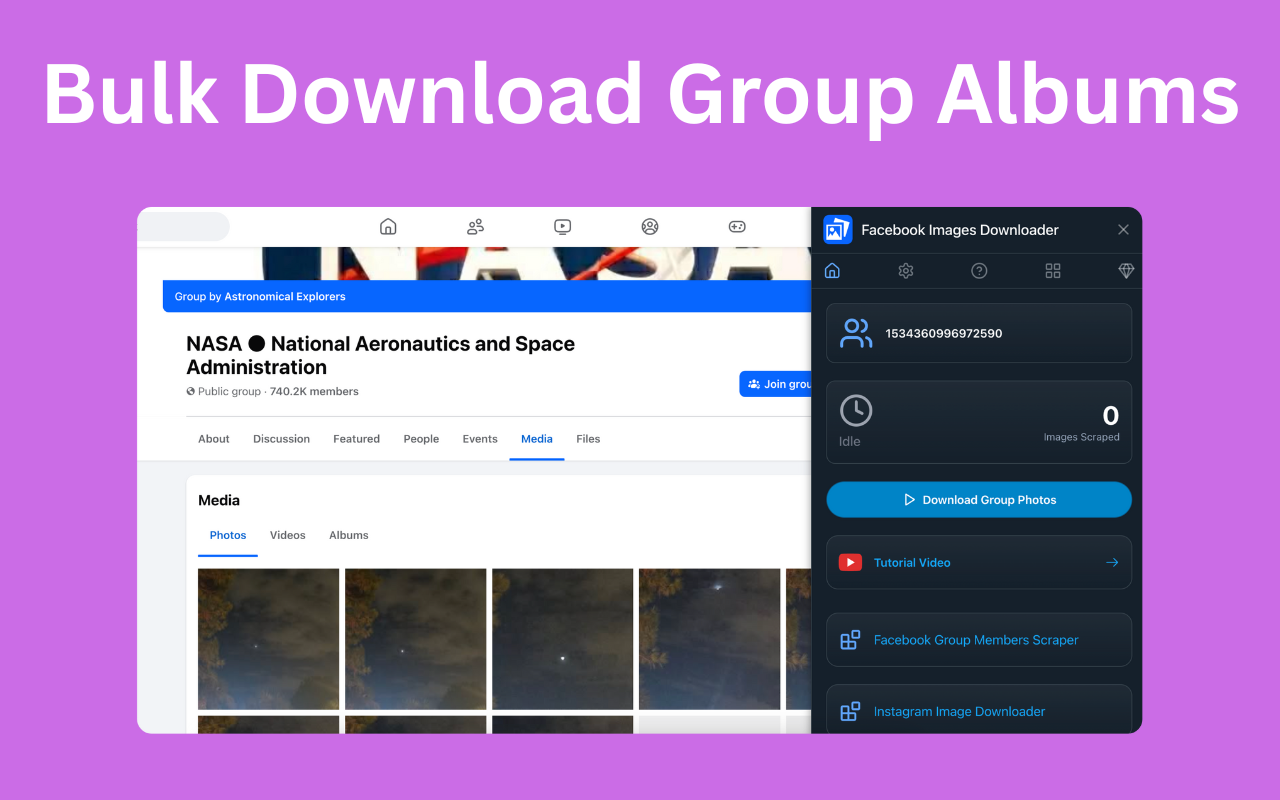
Task: Go to the extension Home tab icon
Action: coord(832,271)
